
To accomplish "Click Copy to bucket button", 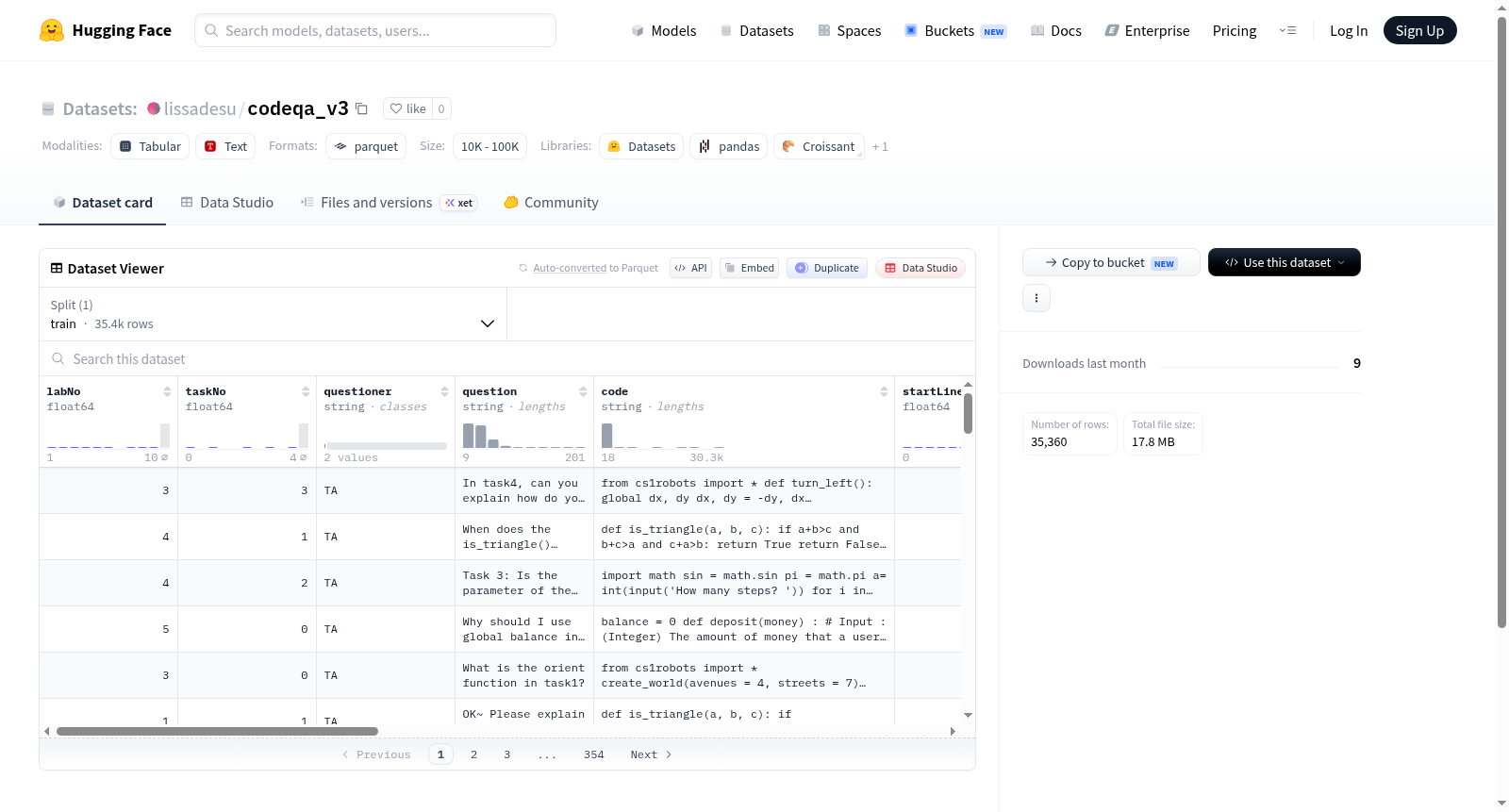I will coord(1111,262).
